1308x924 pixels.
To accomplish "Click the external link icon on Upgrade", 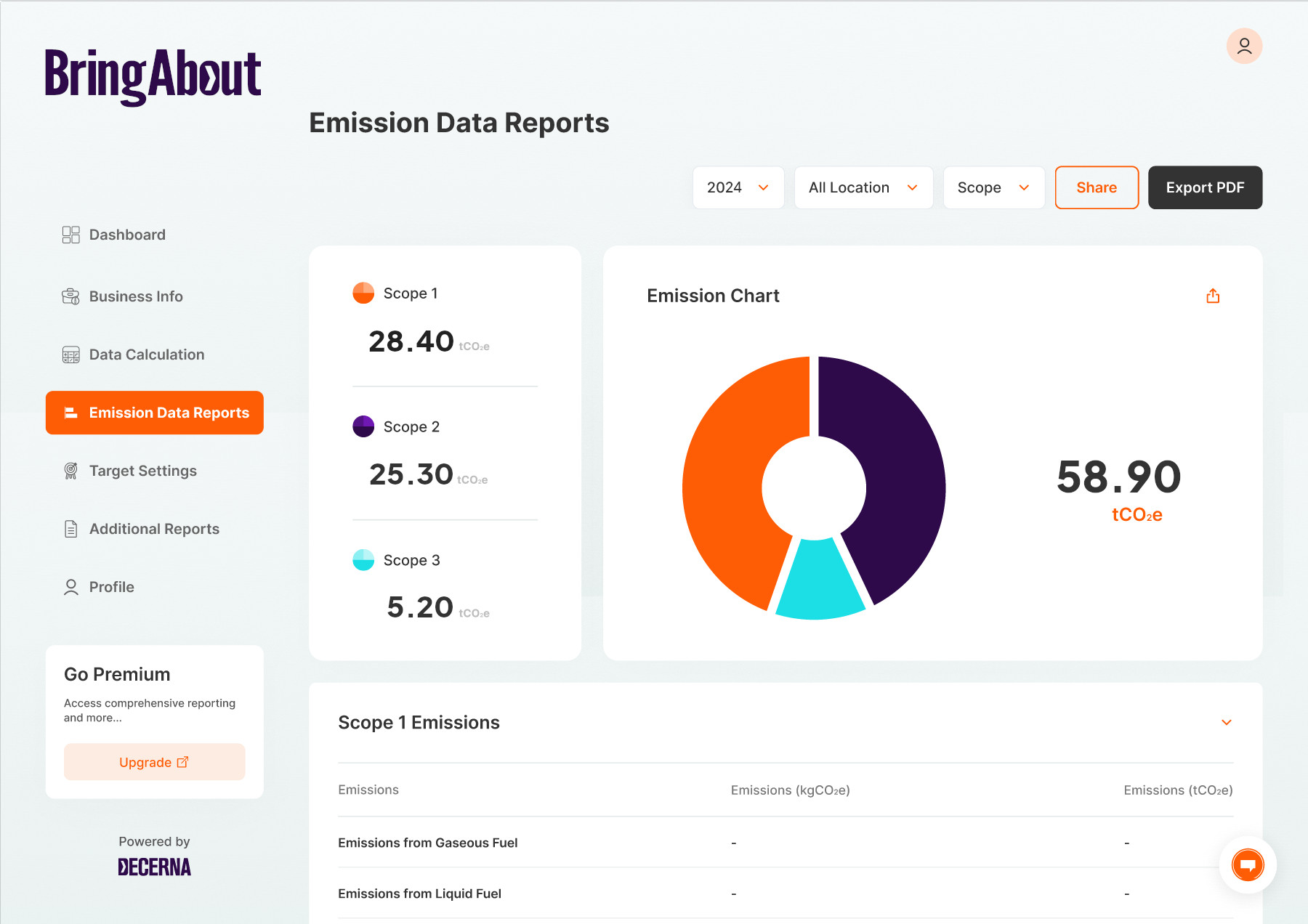I will point(182,762).
